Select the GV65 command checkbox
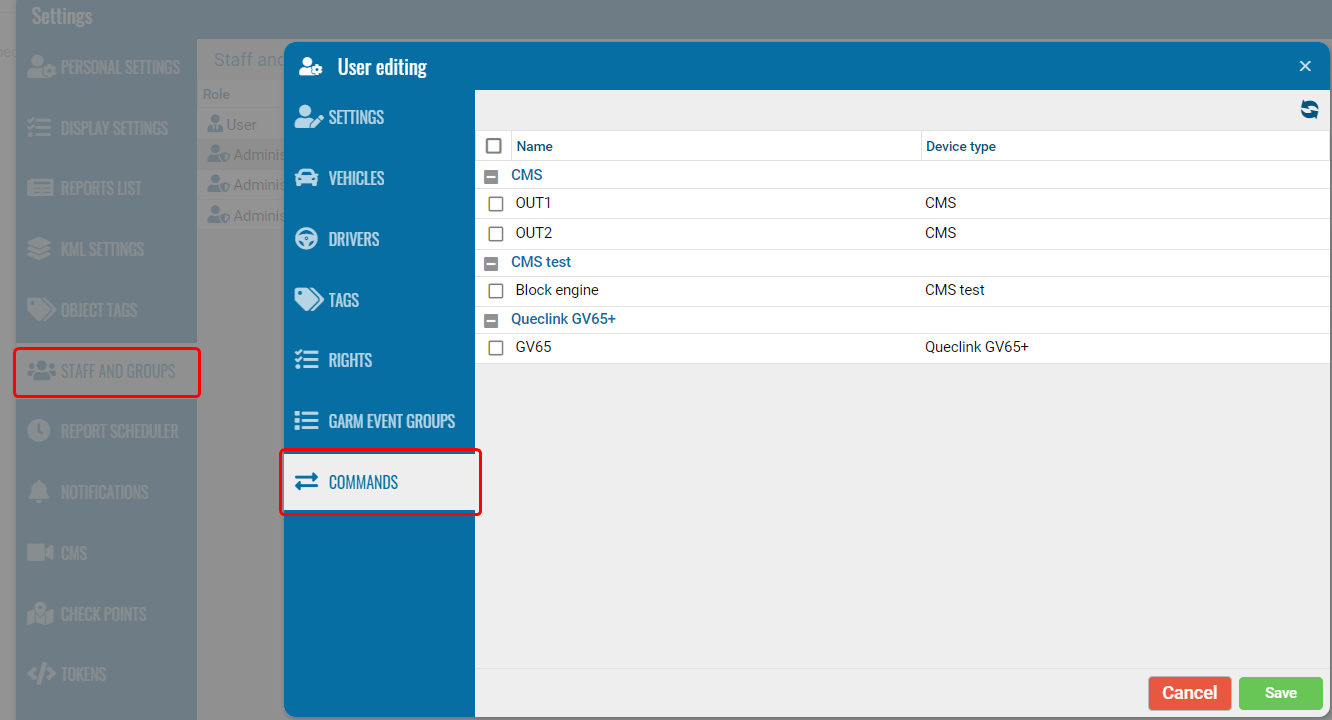 496,348
